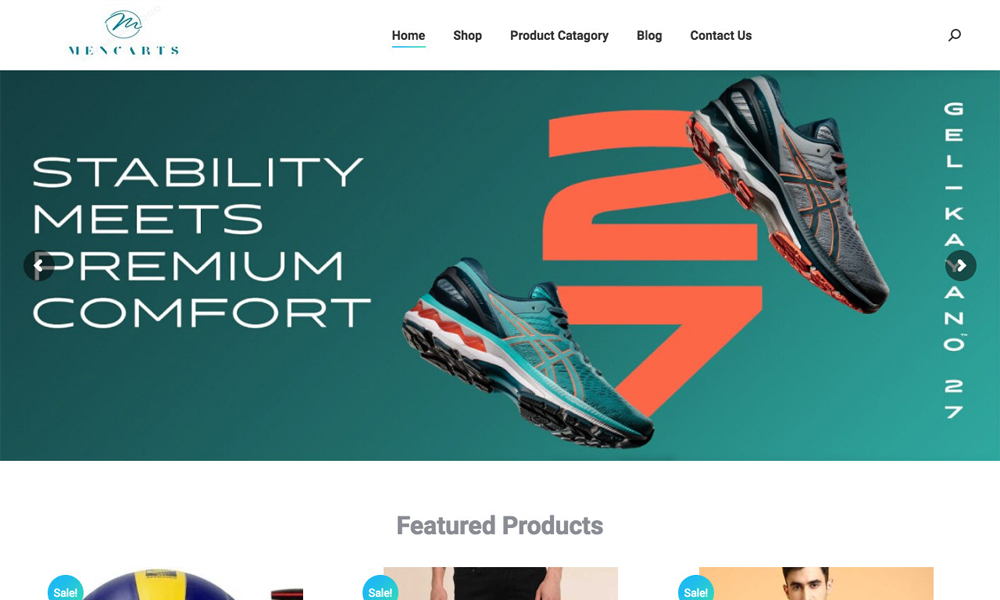Viewport: 1000px width, 600px height.
Task: Open the man portrait product thumbnail
Action: point(816,583)
